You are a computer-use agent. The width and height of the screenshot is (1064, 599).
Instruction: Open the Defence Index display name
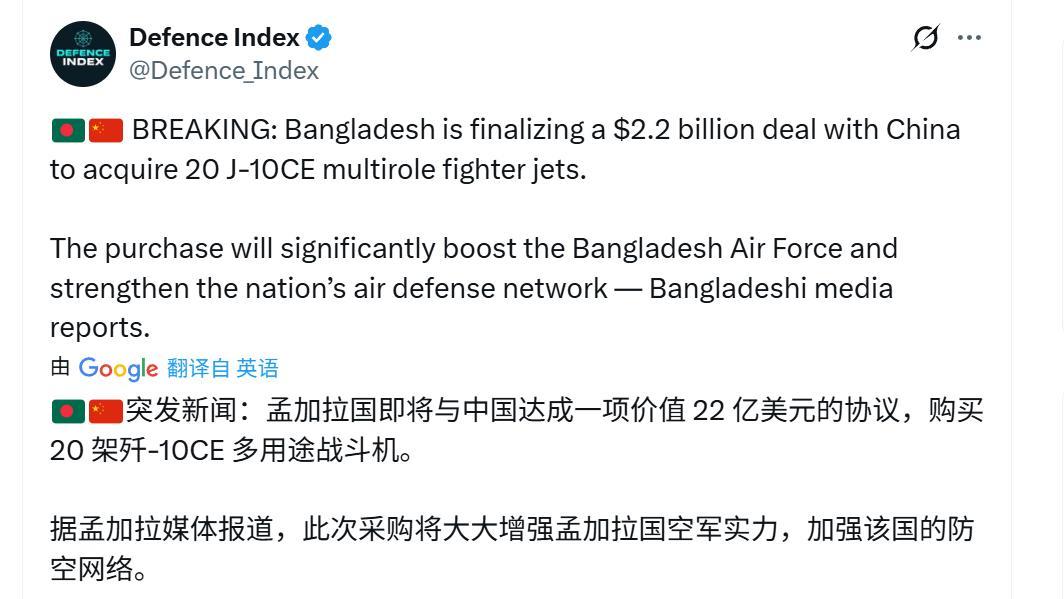pyautogui.click(x=214, y=38)
